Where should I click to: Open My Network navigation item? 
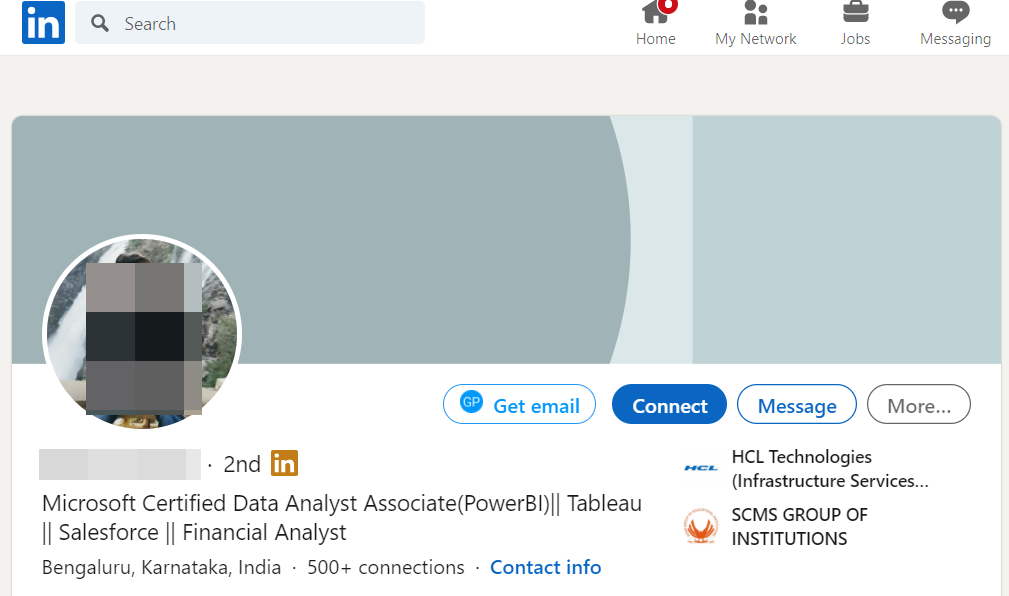(755, 24)
